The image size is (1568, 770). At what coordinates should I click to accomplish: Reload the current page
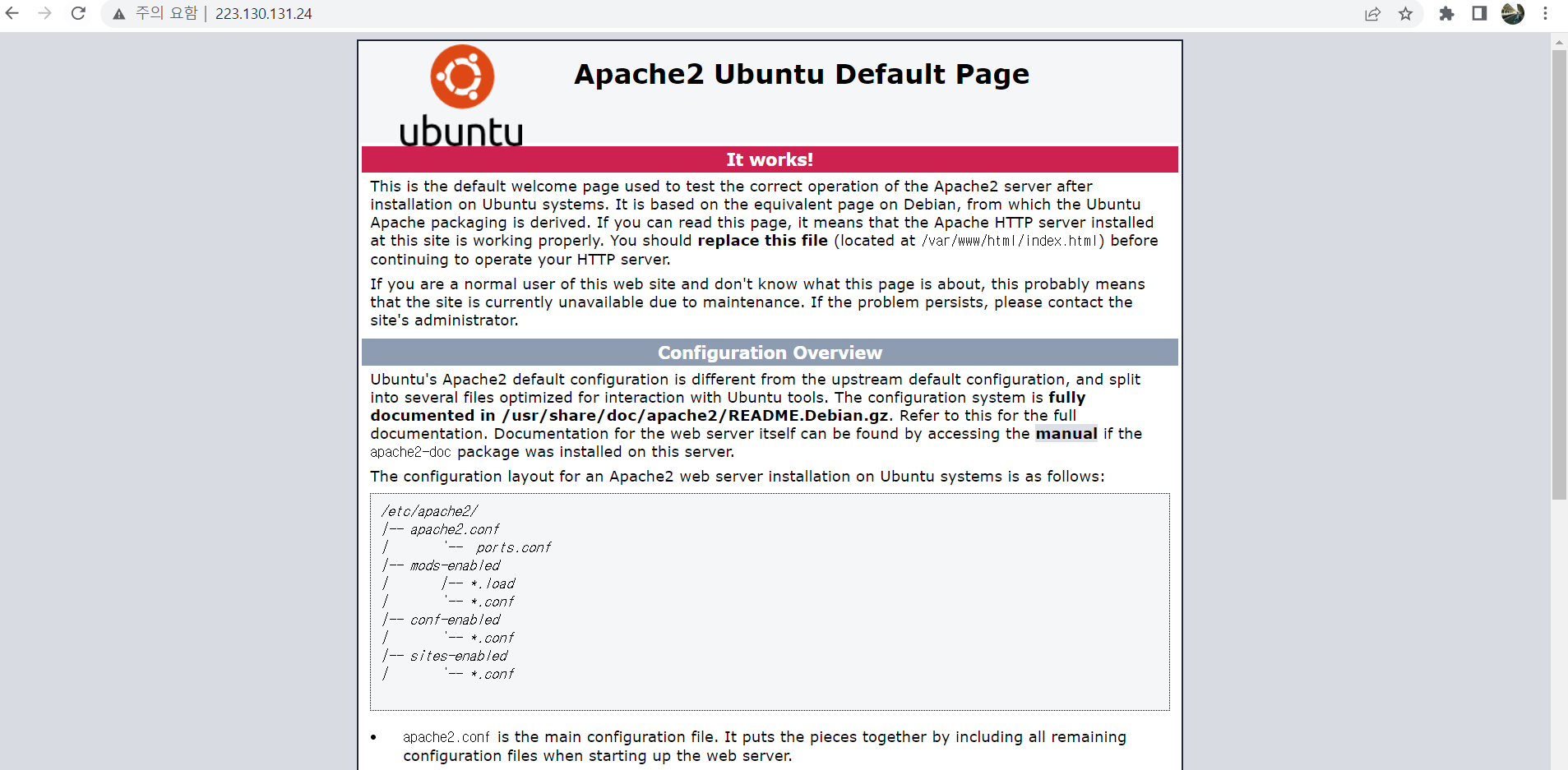78,13
